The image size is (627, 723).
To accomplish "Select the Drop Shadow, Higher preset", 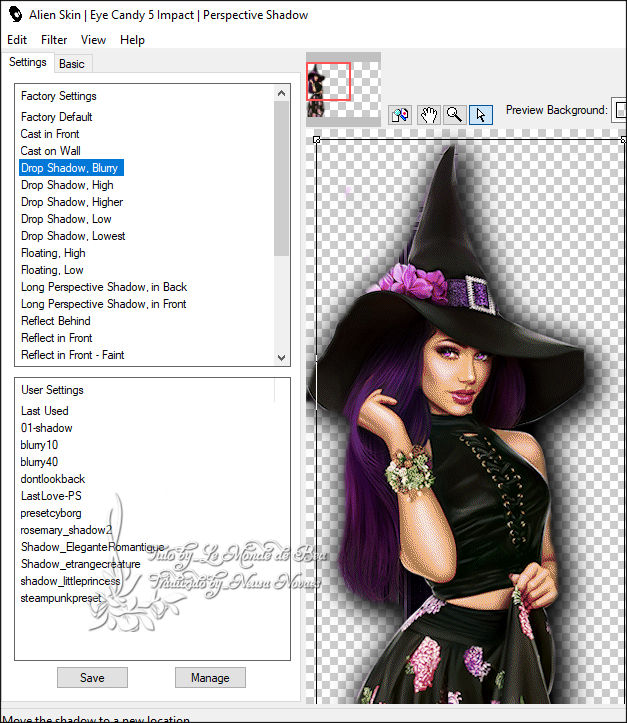I will tap(72, 202).
